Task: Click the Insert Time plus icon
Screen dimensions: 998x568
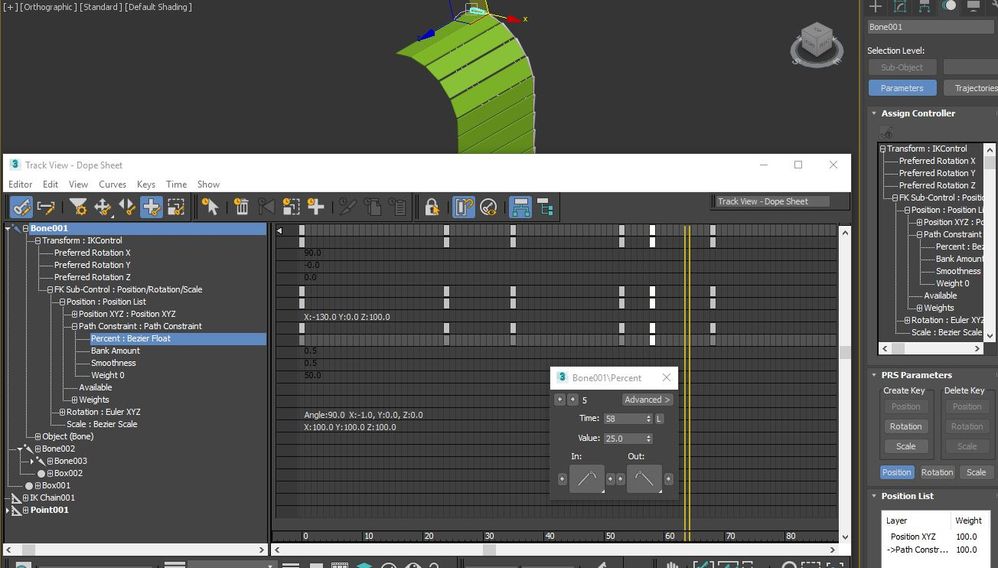Action: pos(316,207)
